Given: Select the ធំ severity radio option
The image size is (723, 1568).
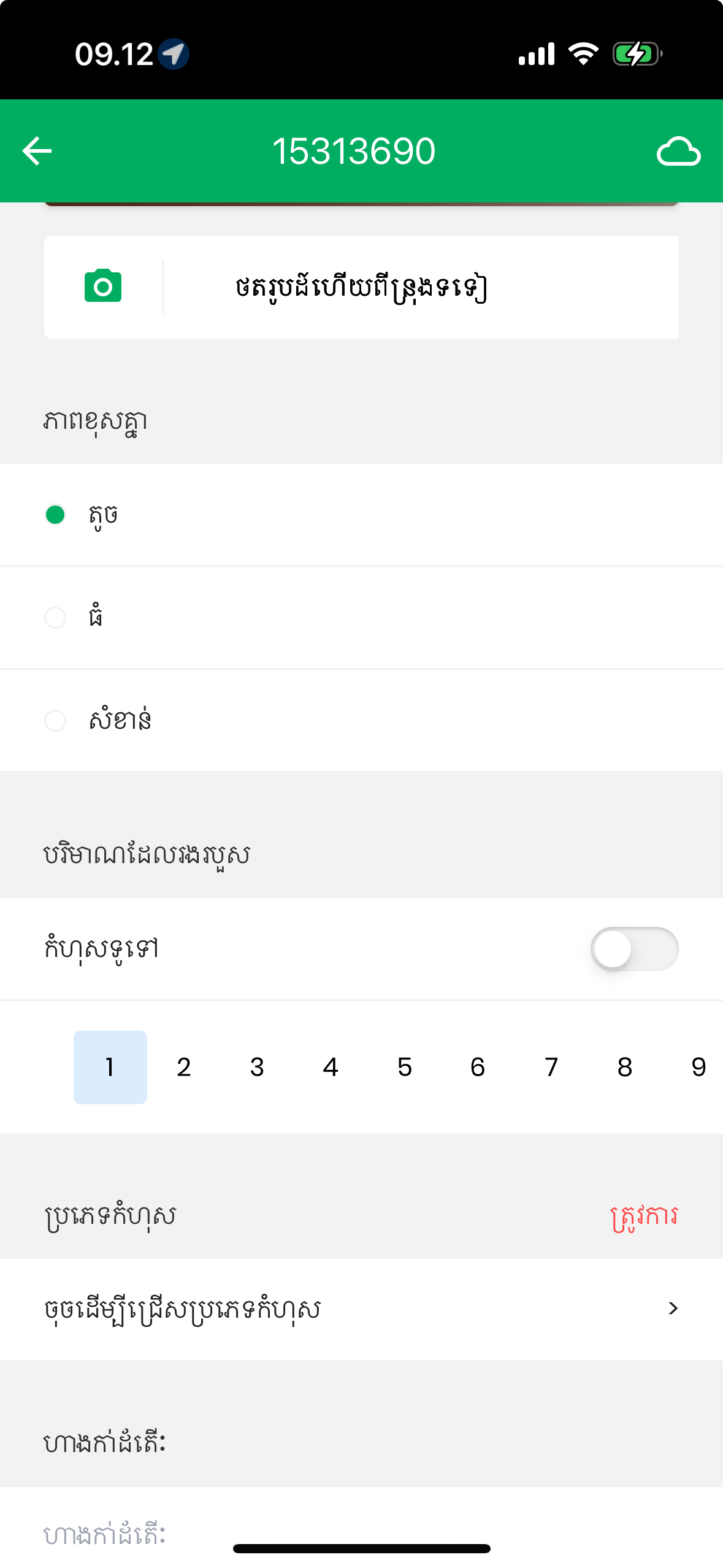Looking at the screenshot, I should 55,617.
